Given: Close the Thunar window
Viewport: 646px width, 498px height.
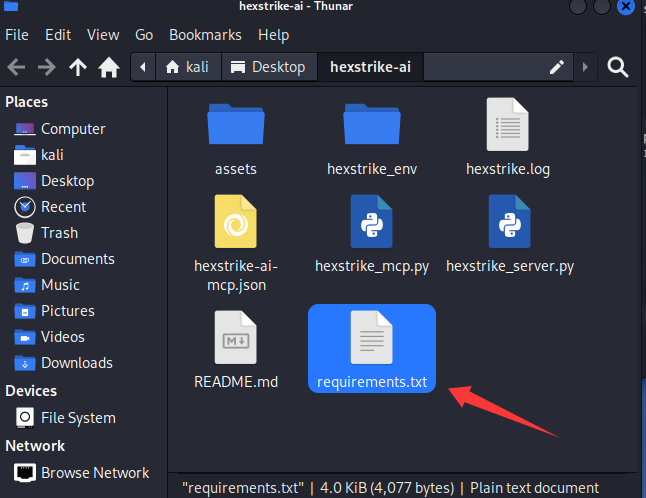Looking at the screenshot, I should pyautogui.click(x=625, y=7).
